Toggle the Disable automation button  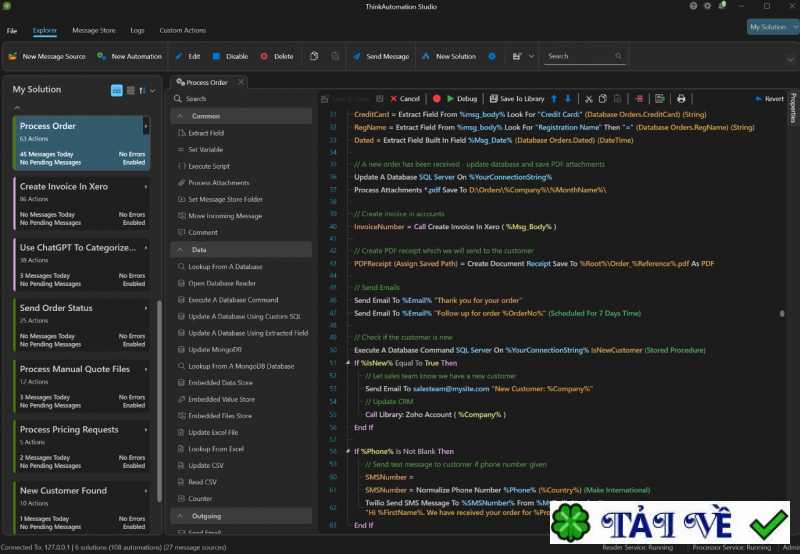pyautogui.click(x=230, y=57)
